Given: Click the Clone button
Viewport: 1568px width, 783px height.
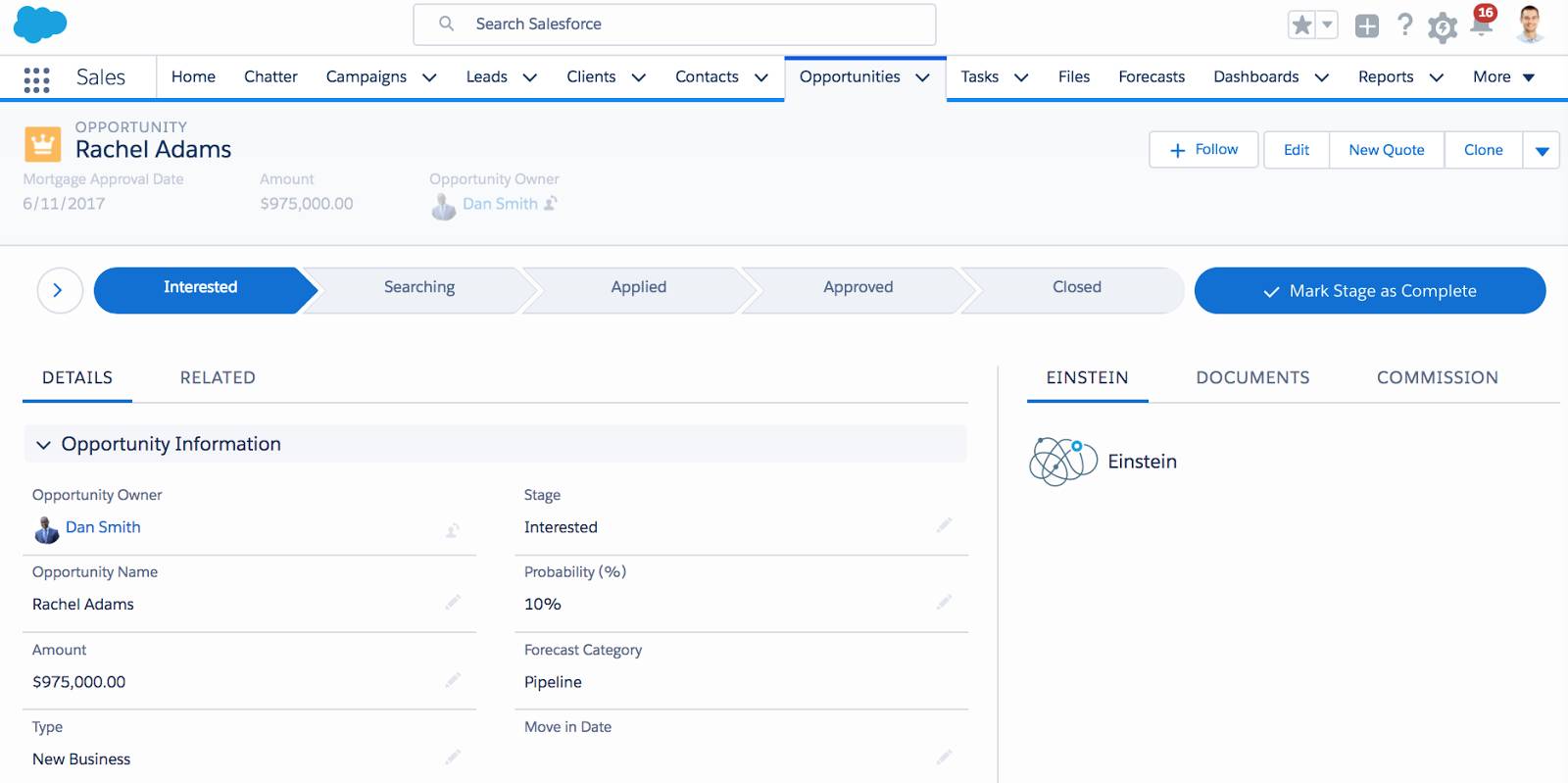Looking at the screenshot, I should click(1483, 151).
